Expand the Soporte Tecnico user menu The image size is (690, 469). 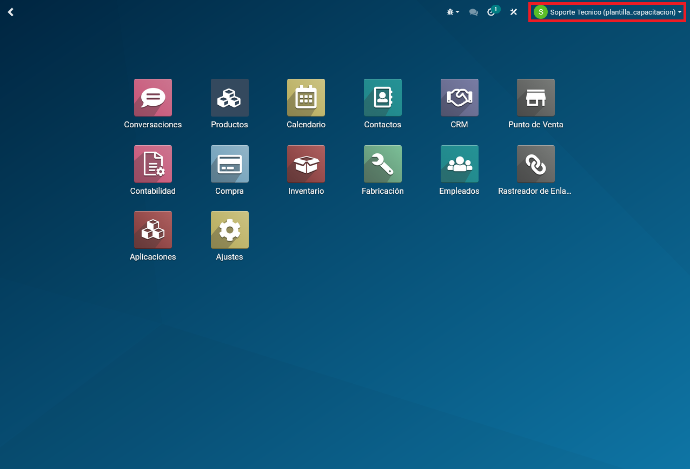(608, 12)
